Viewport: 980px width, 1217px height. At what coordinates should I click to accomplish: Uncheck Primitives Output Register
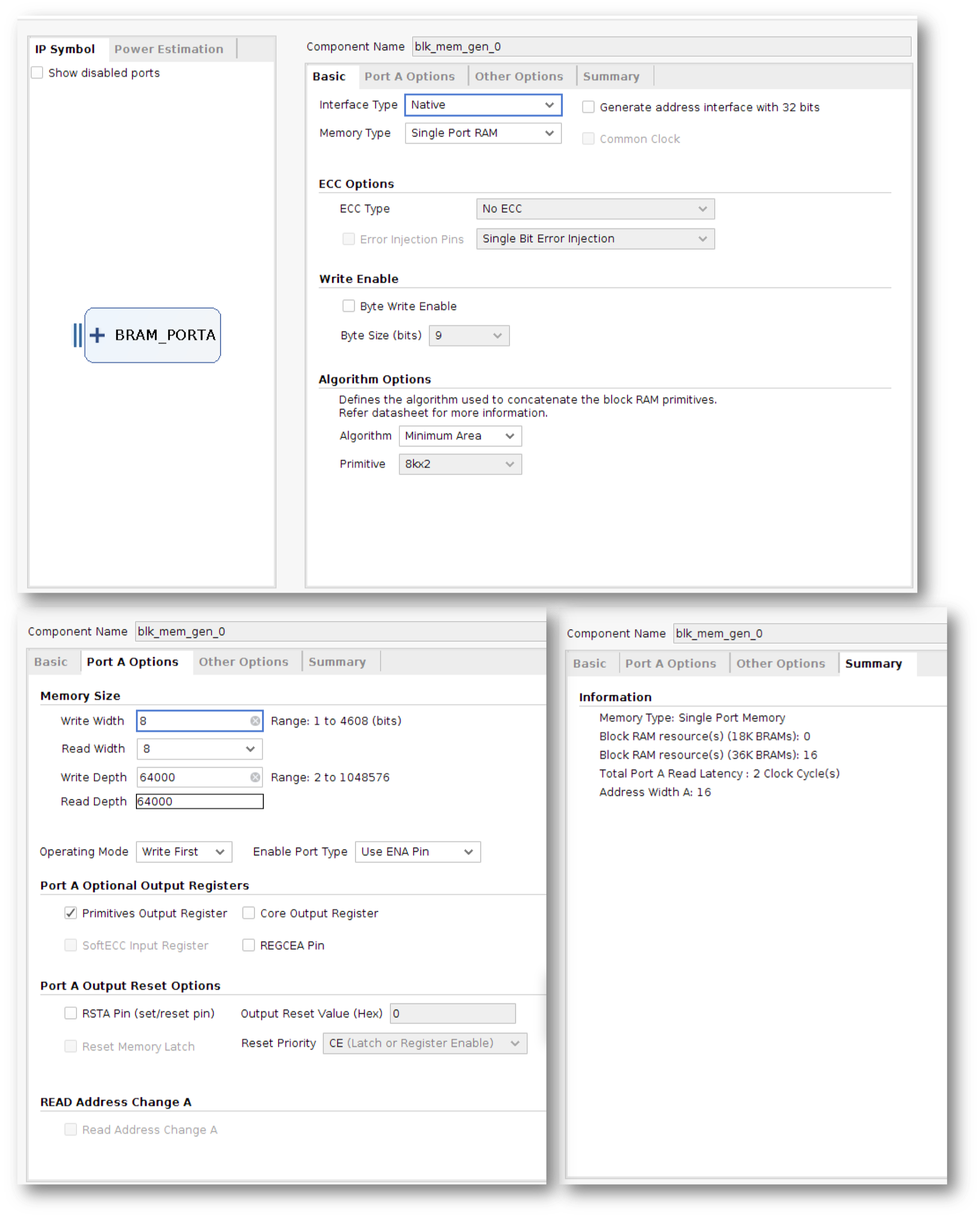pyautogui.click(x=71, y=913)
